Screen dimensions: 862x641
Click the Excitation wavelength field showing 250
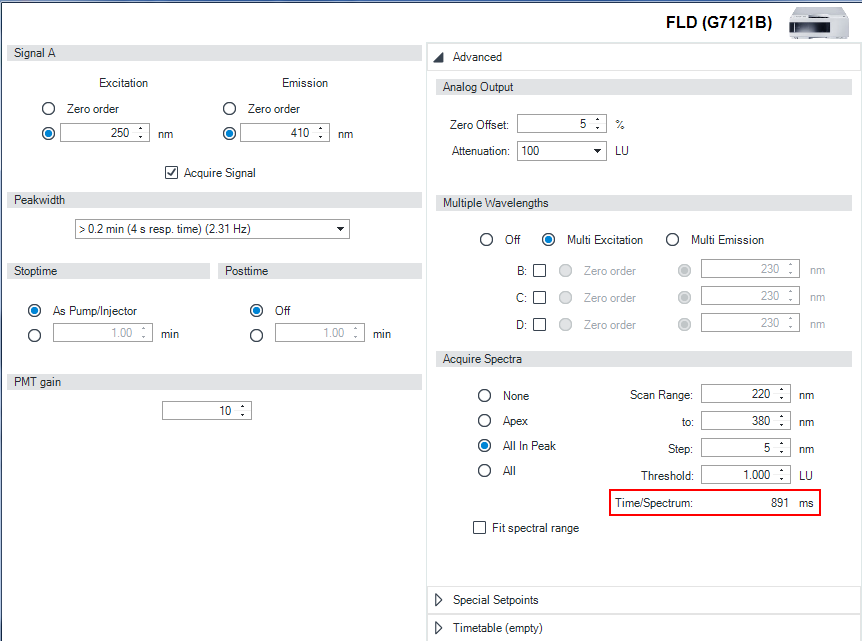tap(97, 133)
